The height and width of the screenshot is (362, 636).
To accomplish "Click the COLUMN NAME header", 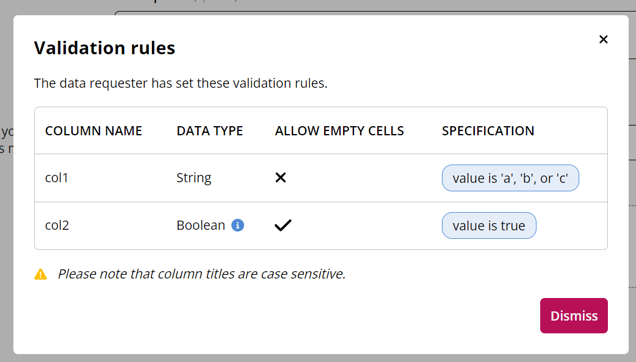I will (94, 131).
